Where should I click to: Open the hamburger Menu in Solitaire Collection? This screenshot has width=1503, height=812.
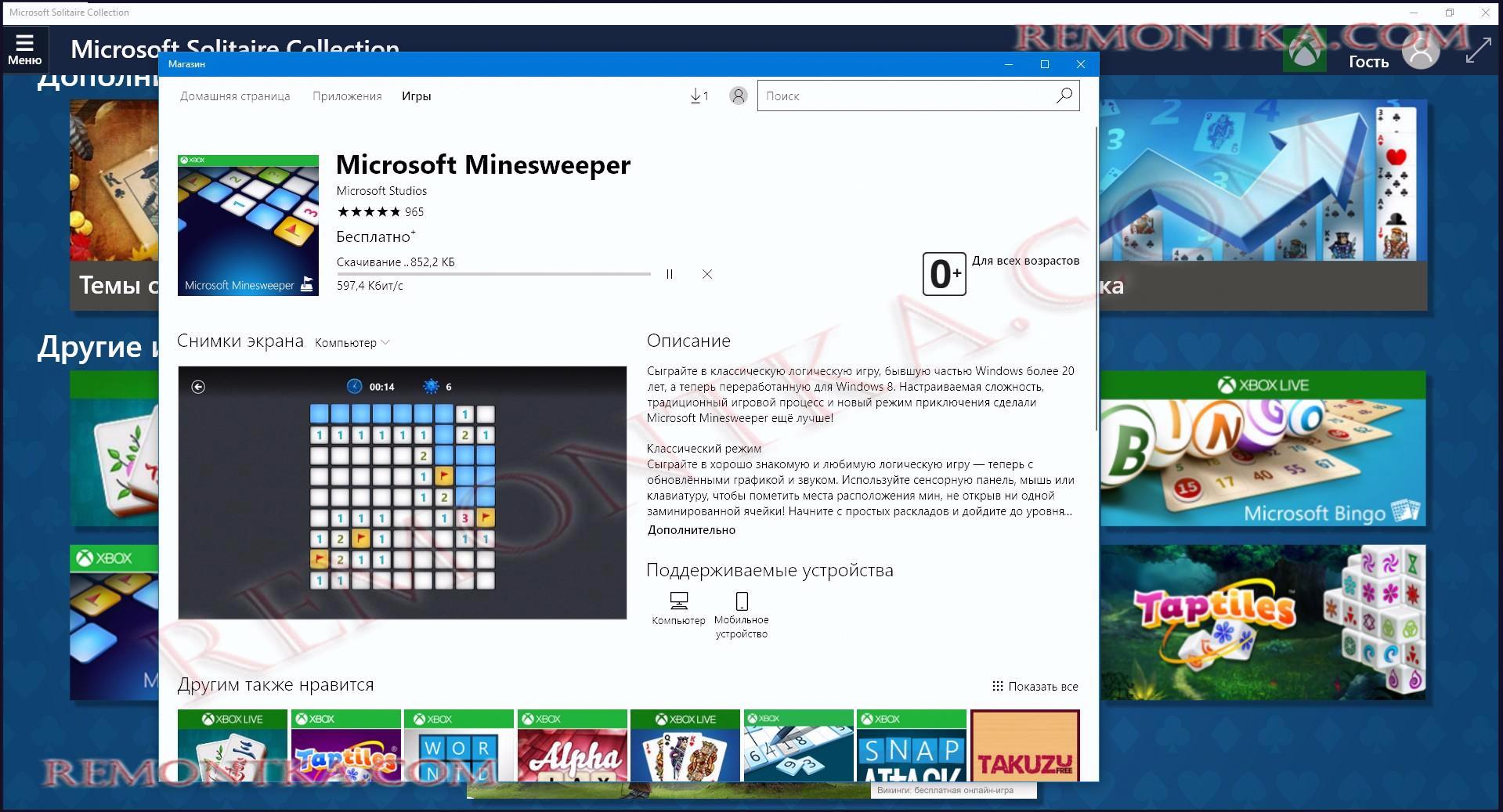pyautogui.click(x=24, y=49)
